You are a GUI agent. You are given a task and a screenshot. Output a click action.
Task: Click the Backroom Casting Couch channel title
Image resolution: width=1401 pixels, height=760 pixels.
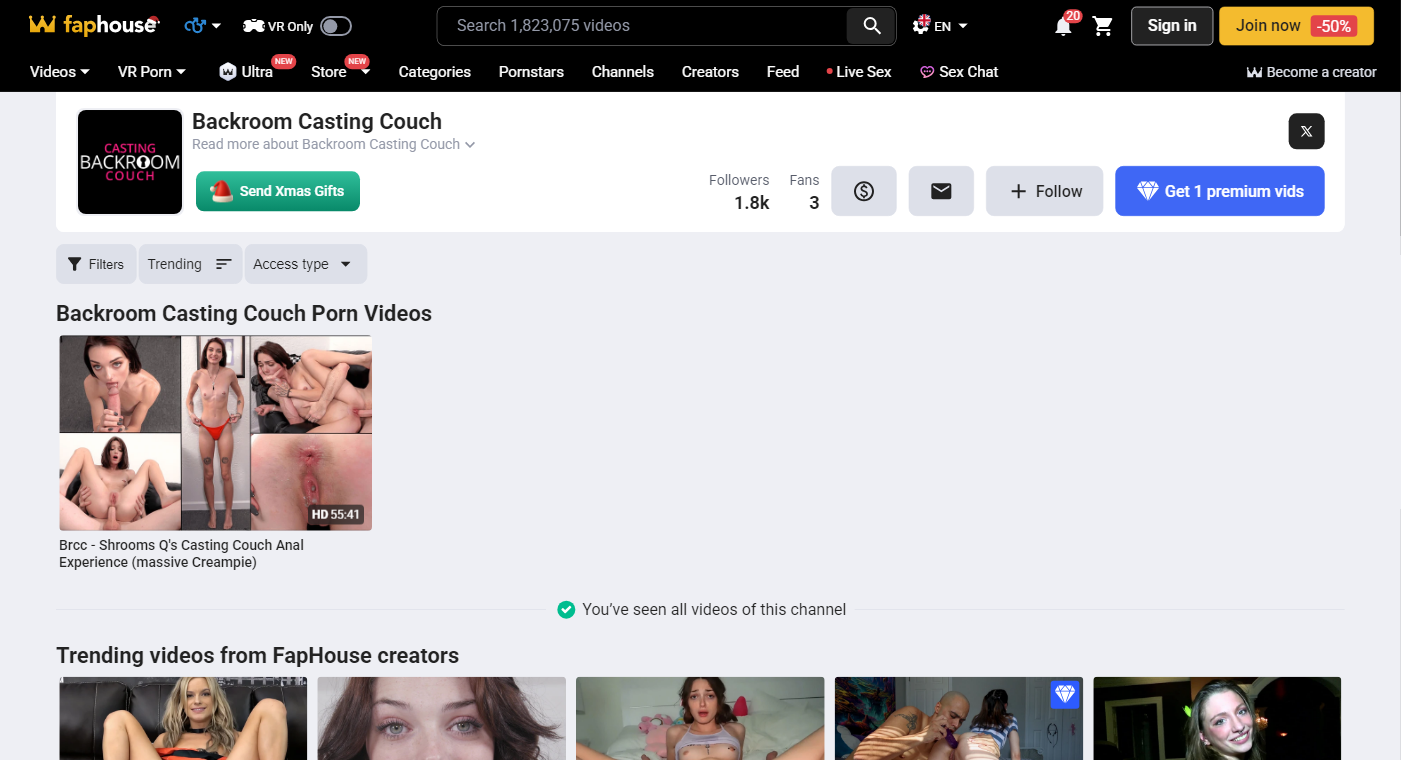click(317, 121)
